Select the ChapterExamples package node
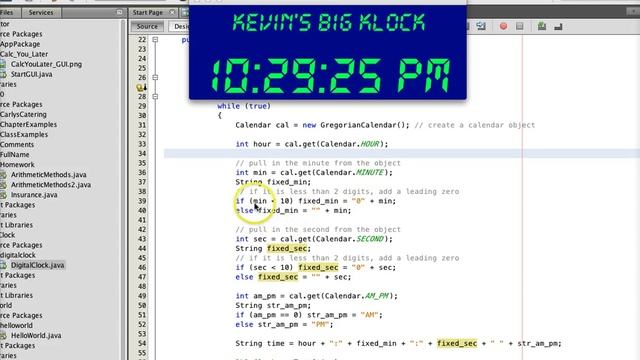 coord(28,124)
